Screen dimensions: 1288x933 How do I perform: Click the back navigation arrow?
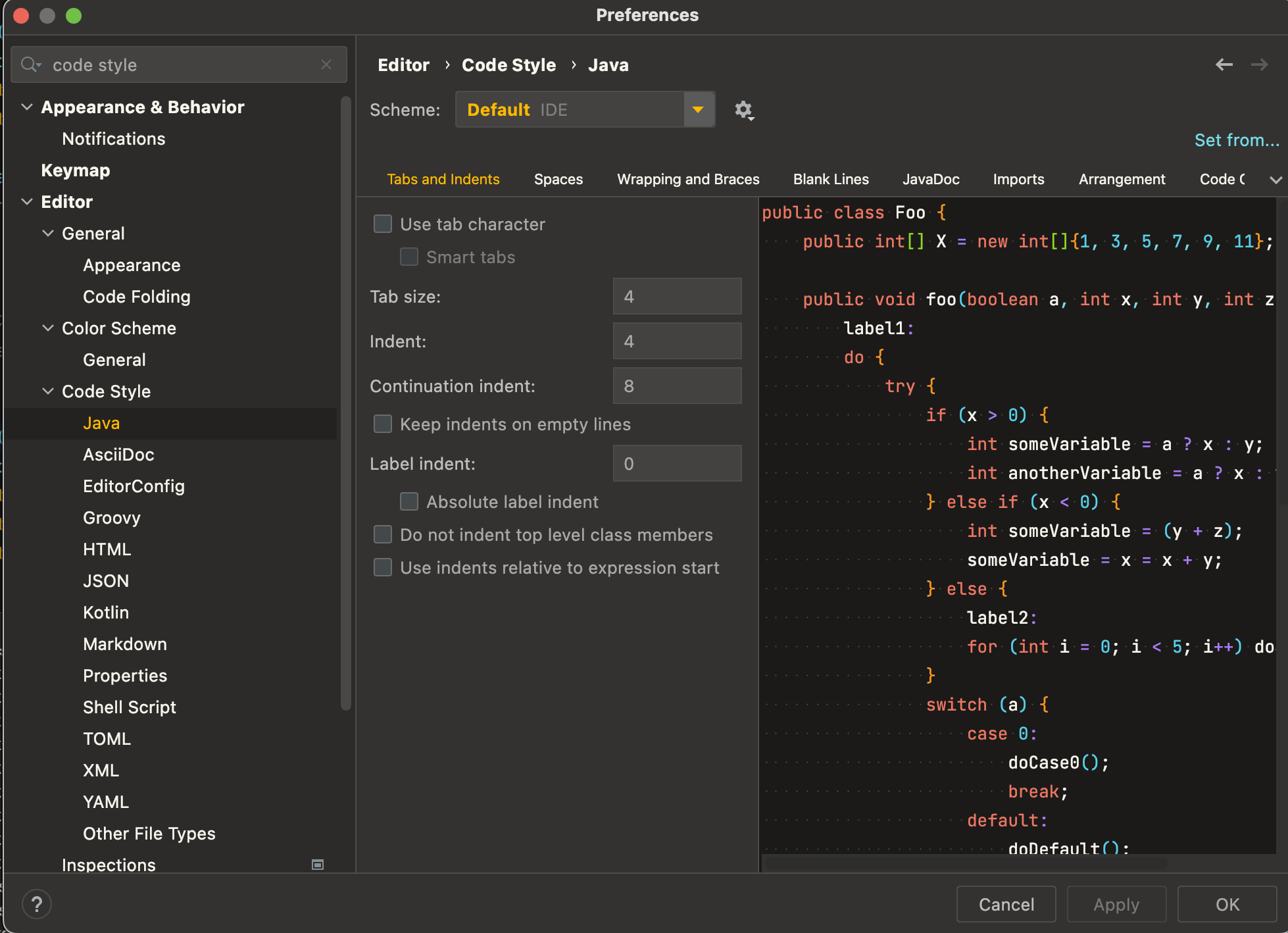point(1224,64)
